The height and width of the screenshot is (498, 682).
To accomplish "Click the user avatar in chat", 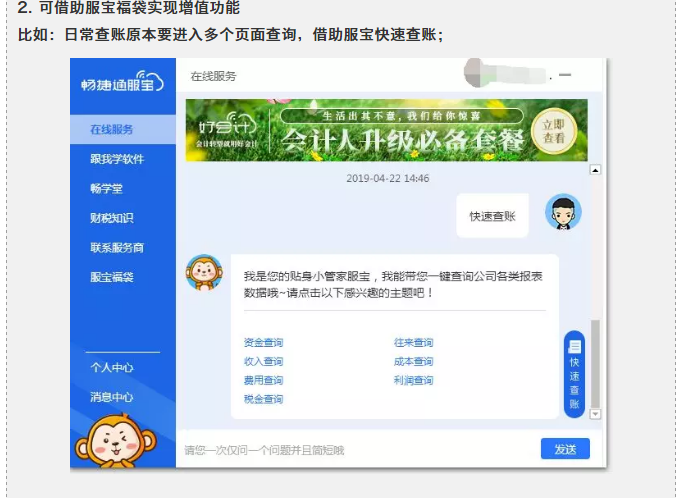I will (x=563, y=212).
